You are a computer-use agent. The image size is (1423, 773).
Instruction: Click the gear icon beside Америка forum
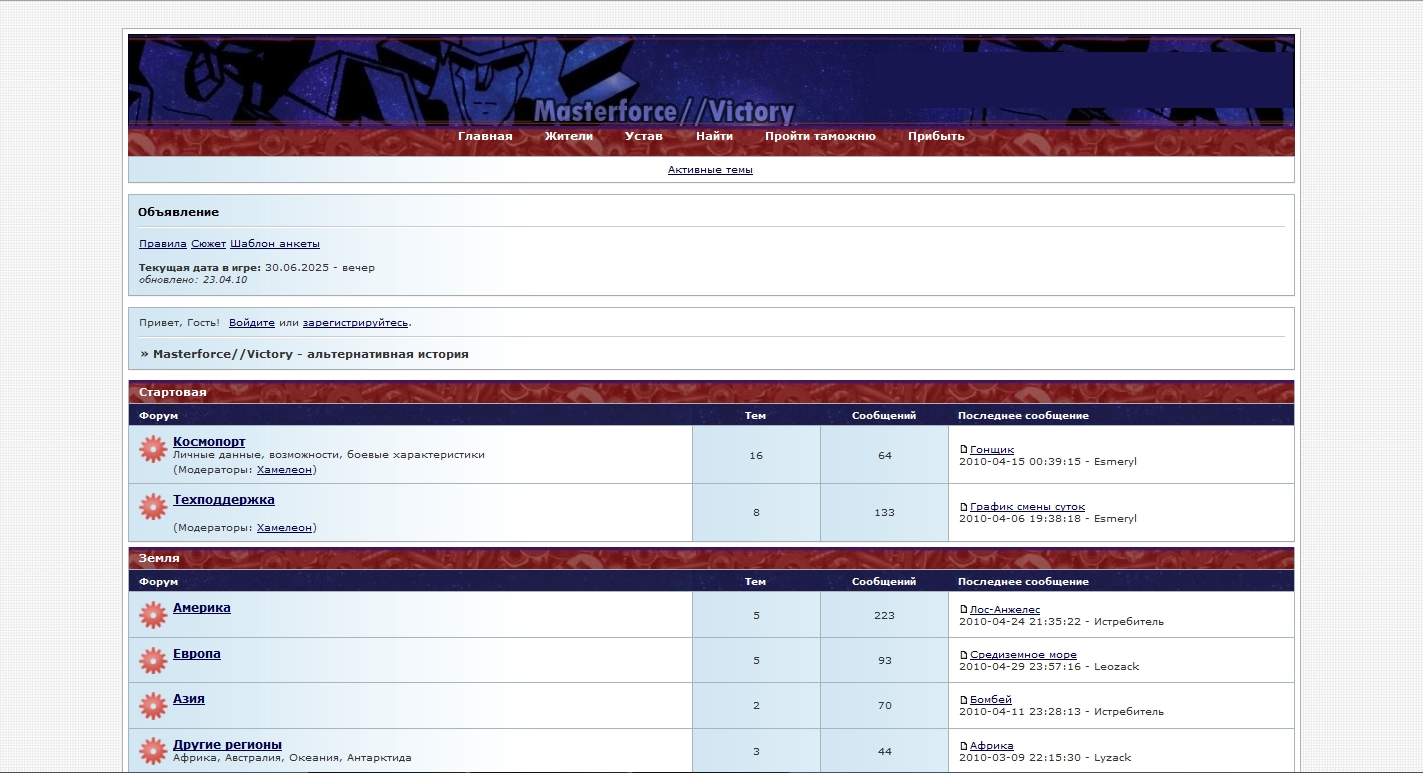[x=152, y=615]
